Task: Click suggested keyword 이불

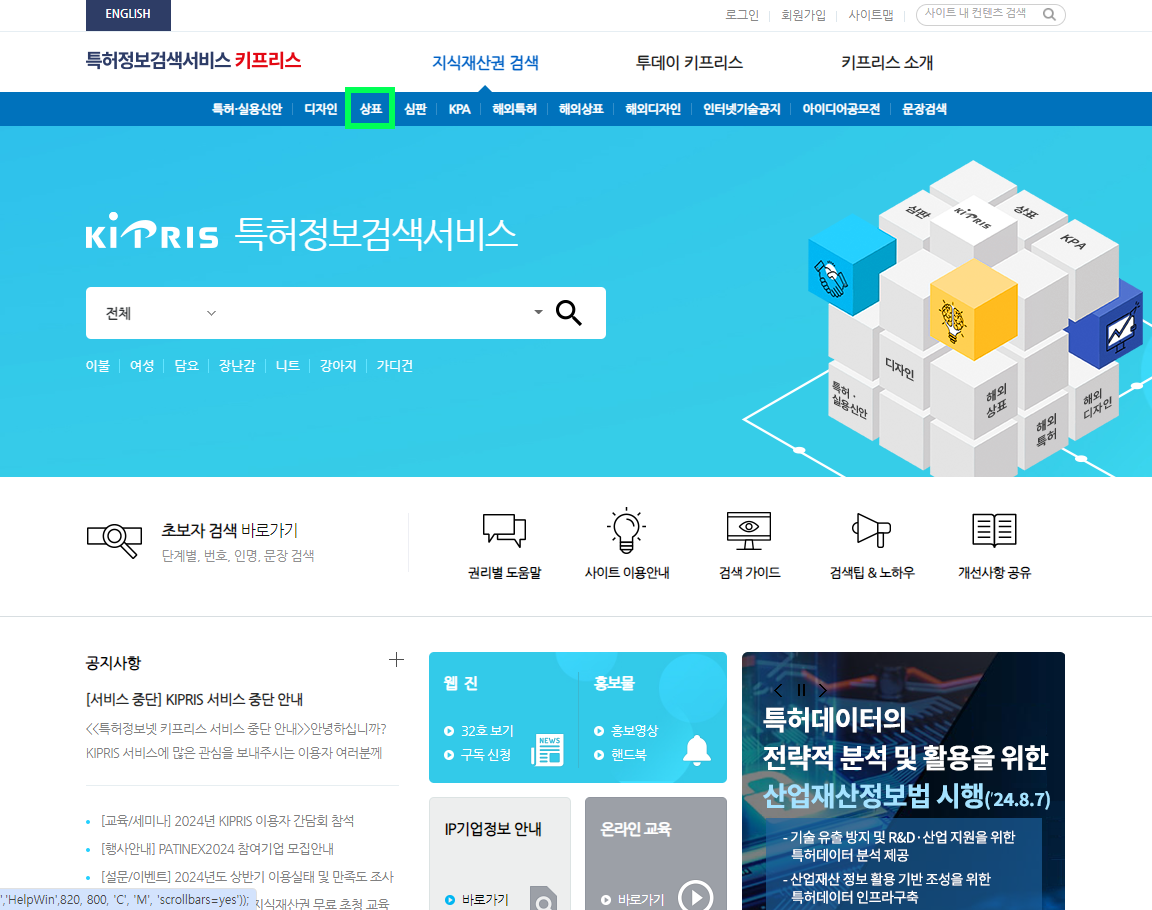Action: point(98,366)
